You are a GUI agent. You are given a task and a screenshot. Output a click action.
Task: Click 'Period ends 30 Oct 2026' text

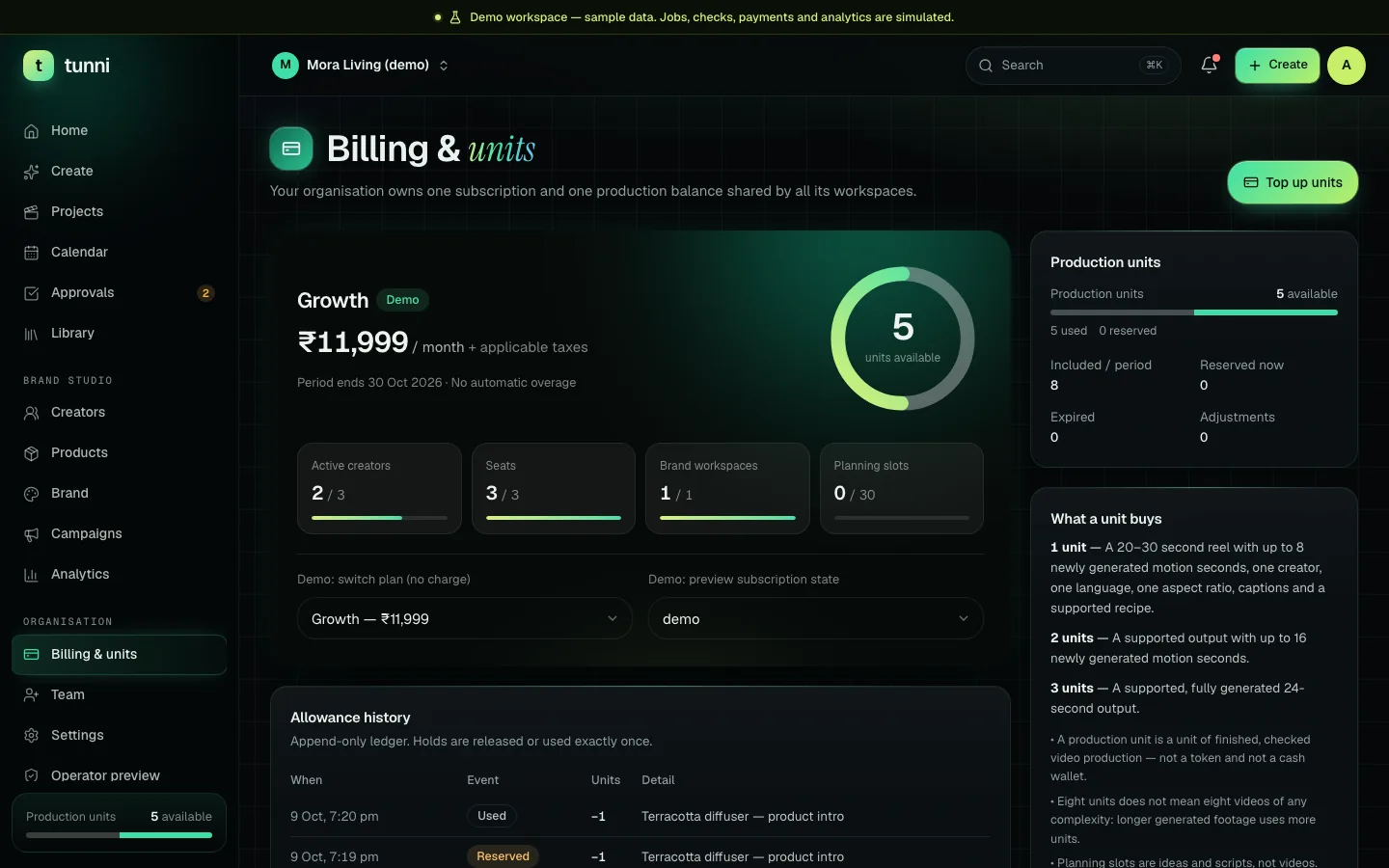pos(369,383)
